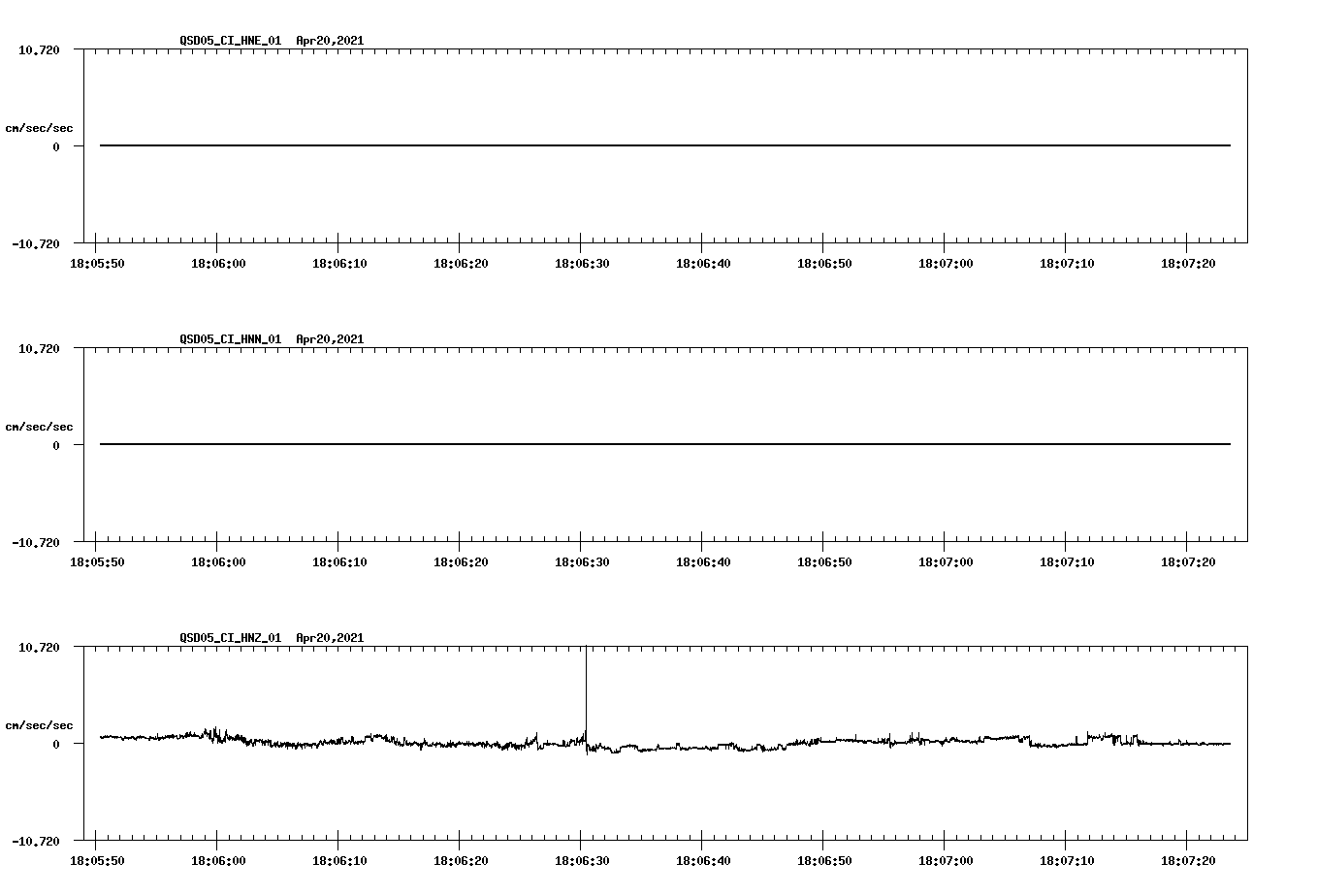Select the 10.720 amplitude label on the HNE plot
The image size is (1317, 896).
(40, 48)
